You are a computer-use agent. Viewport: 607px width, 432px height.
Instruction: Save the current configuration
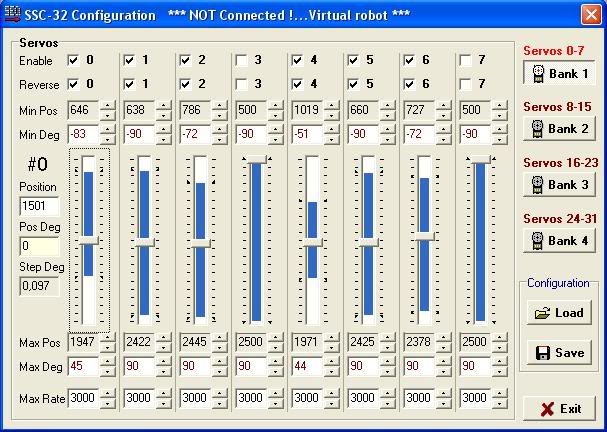[x=559, y=353]
